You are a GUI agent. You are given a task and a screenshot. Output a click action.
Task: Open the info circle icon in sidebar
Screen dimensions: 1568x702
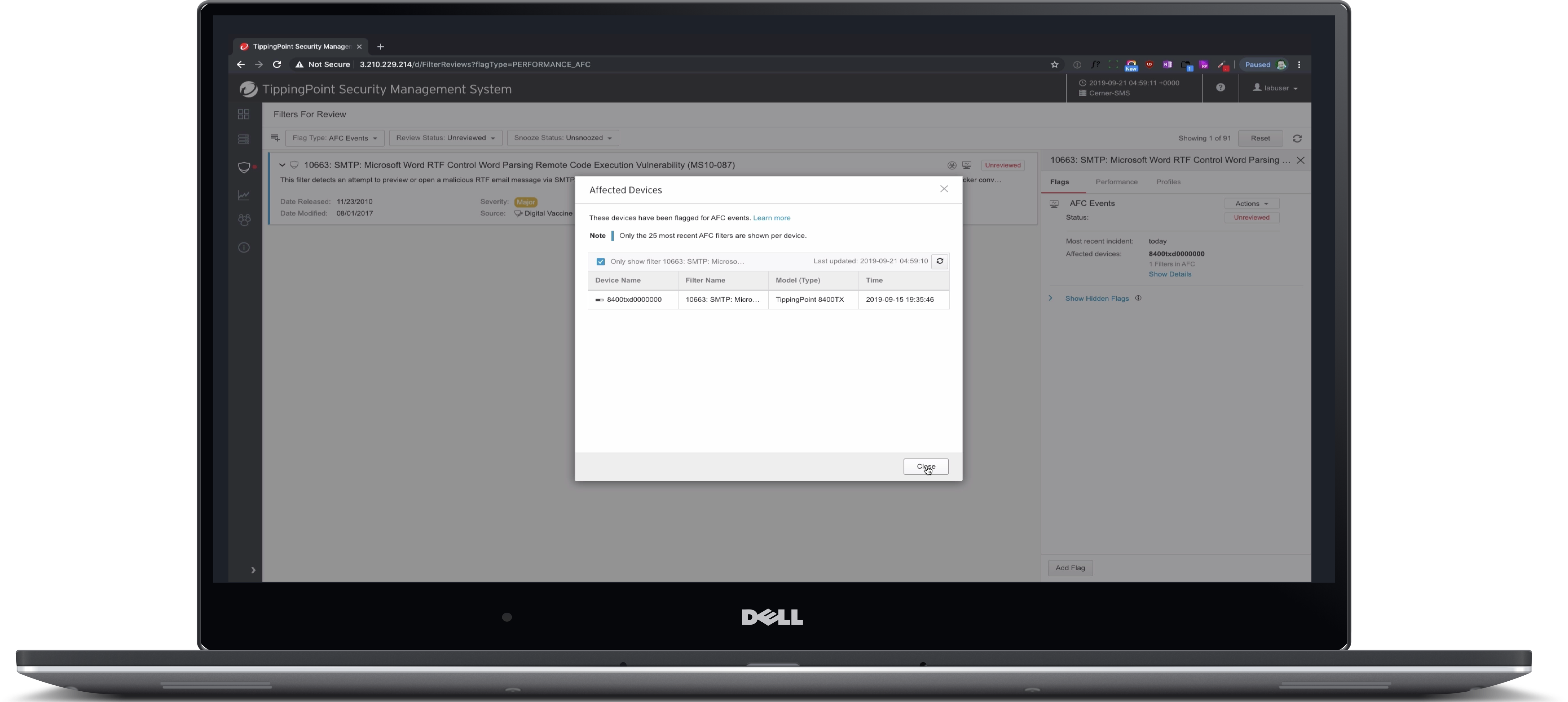point(243,248)
